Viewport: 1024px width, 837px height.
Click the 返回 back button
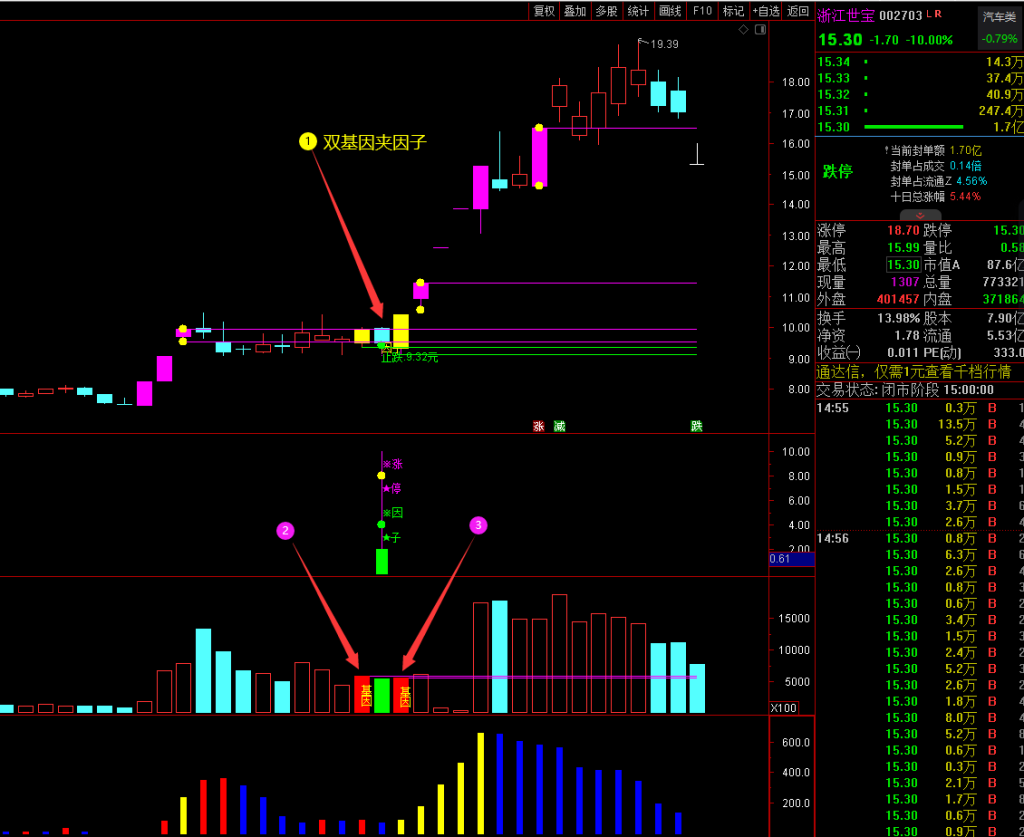tap(798, 11)
